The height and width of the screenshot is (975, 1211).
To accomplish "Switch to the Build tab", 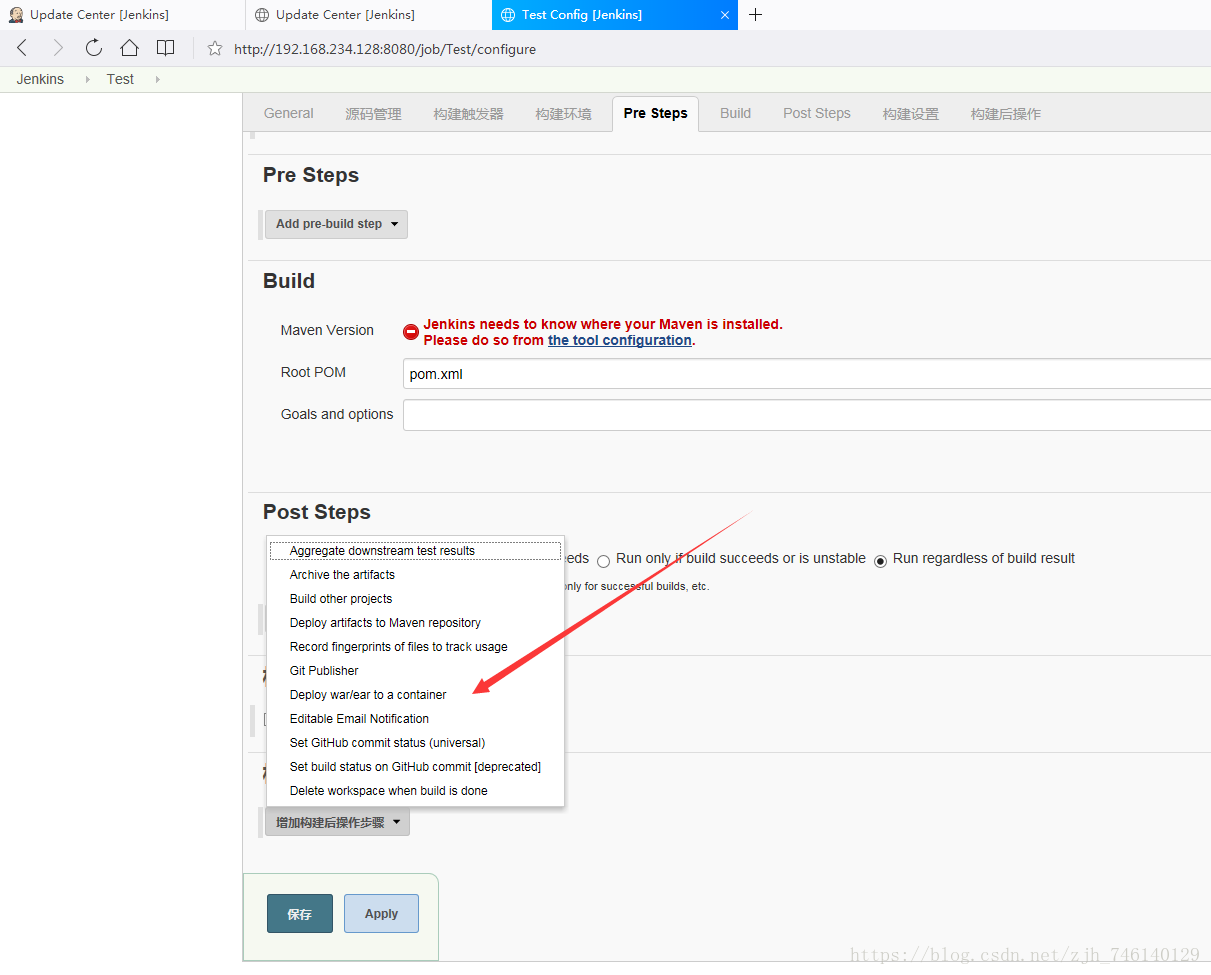I will (735, 114).
